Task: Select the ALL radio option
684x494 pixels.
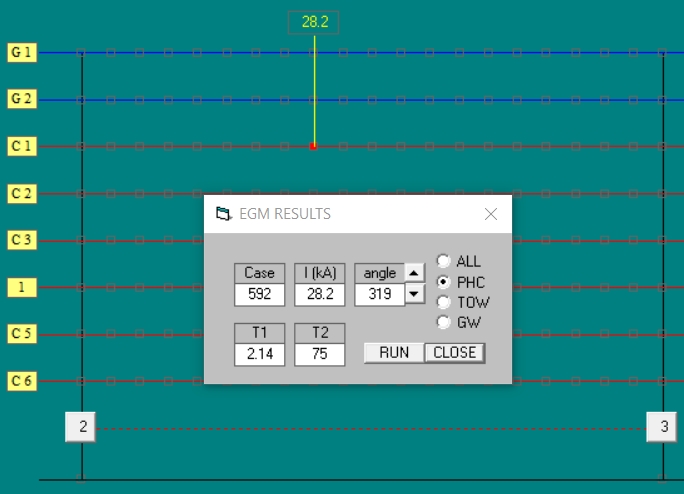Action: [x=443, y=261]
